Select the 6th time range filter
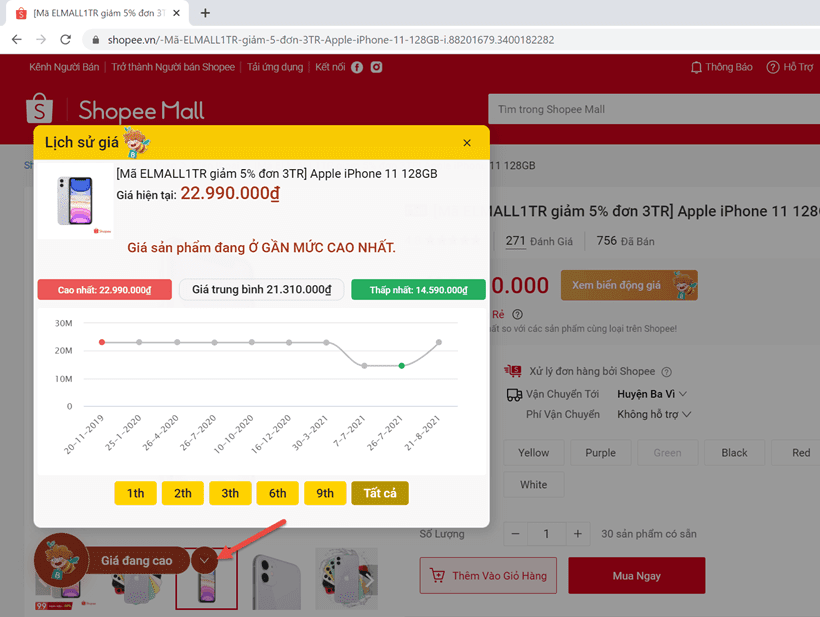The image size is (820, 617). (x=277, y=493)
